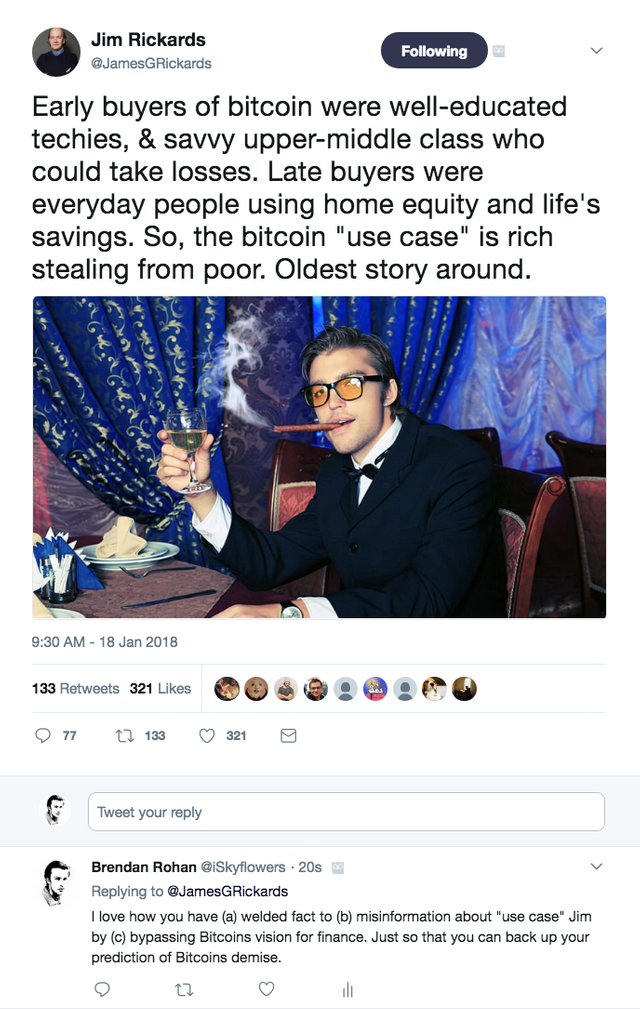This screenshot has width=640, height=1009.
Task: Click the 9:30 AM - 18 Jan 2018 timestamp
Action: 105,641
